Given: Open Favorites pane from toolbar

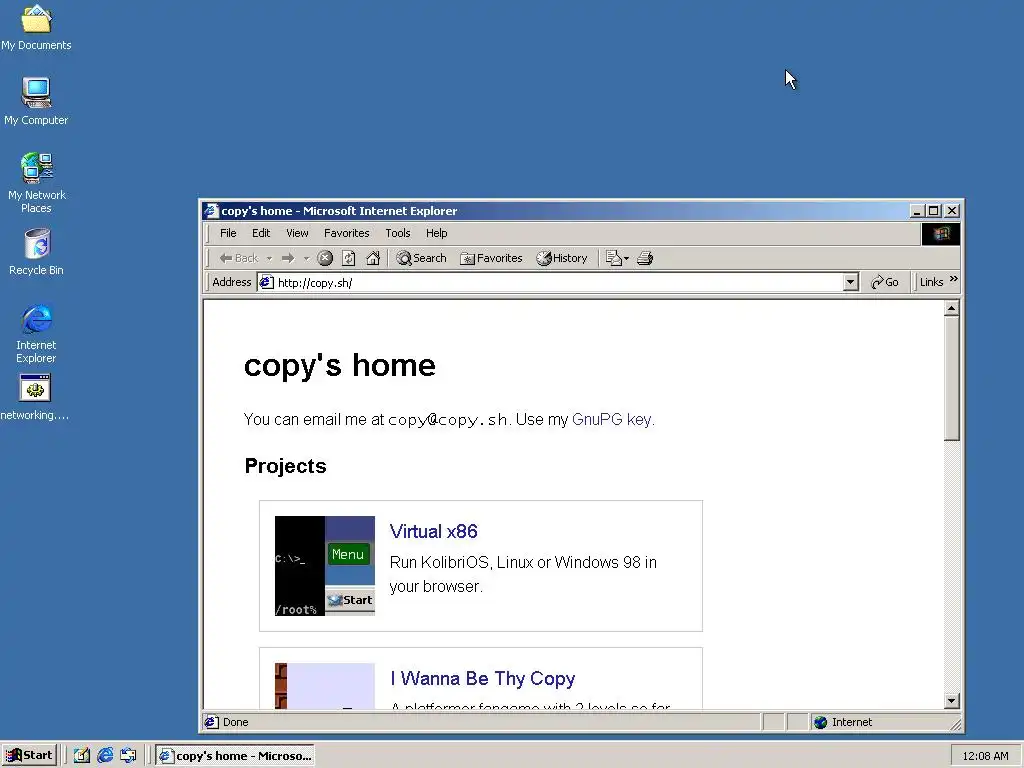Looking at the screenshot, I should [491, 258].
